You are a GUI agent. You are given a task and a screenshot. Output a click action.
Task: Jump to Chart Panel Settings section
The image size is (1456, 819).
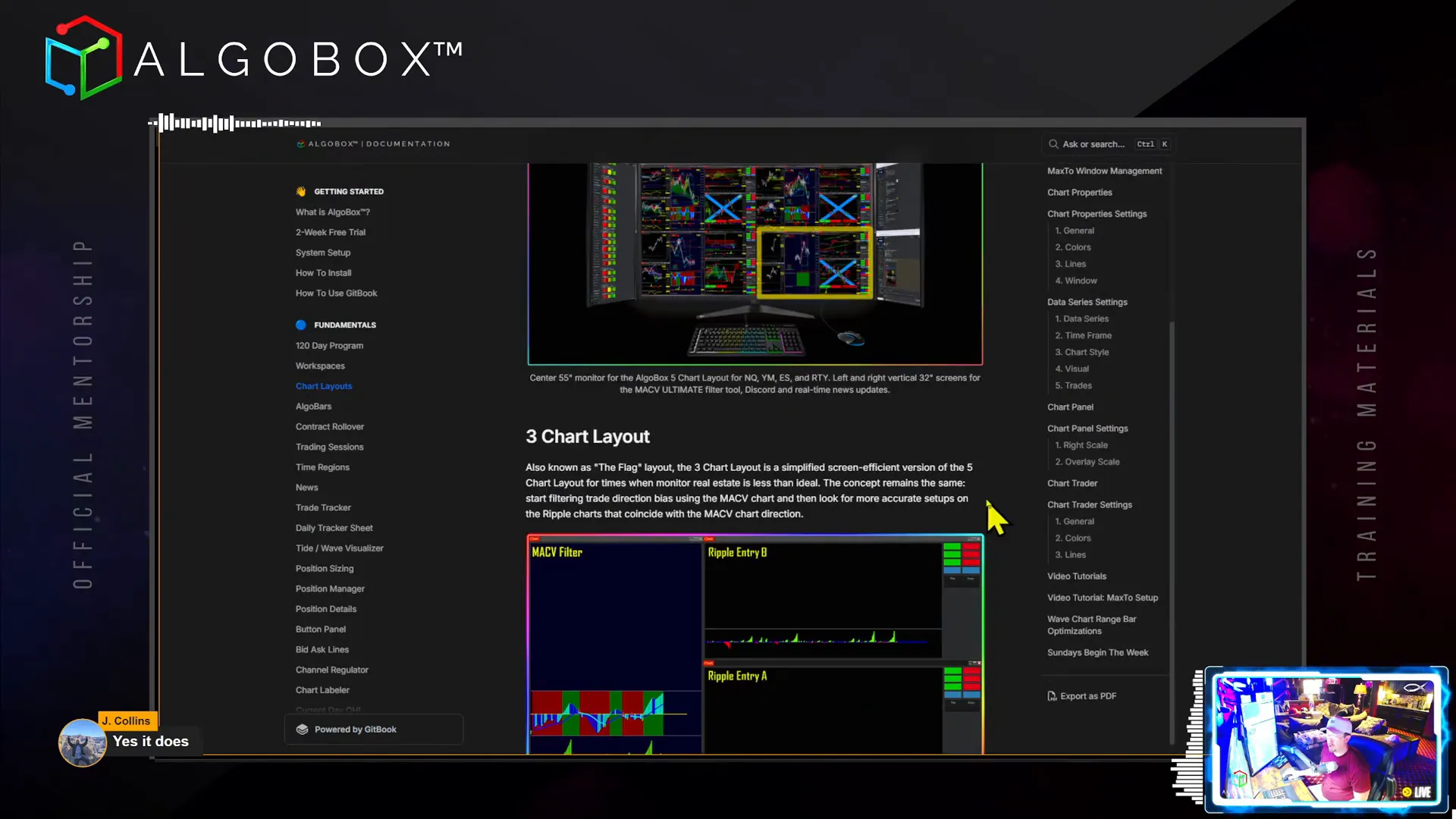point(1087,428)
